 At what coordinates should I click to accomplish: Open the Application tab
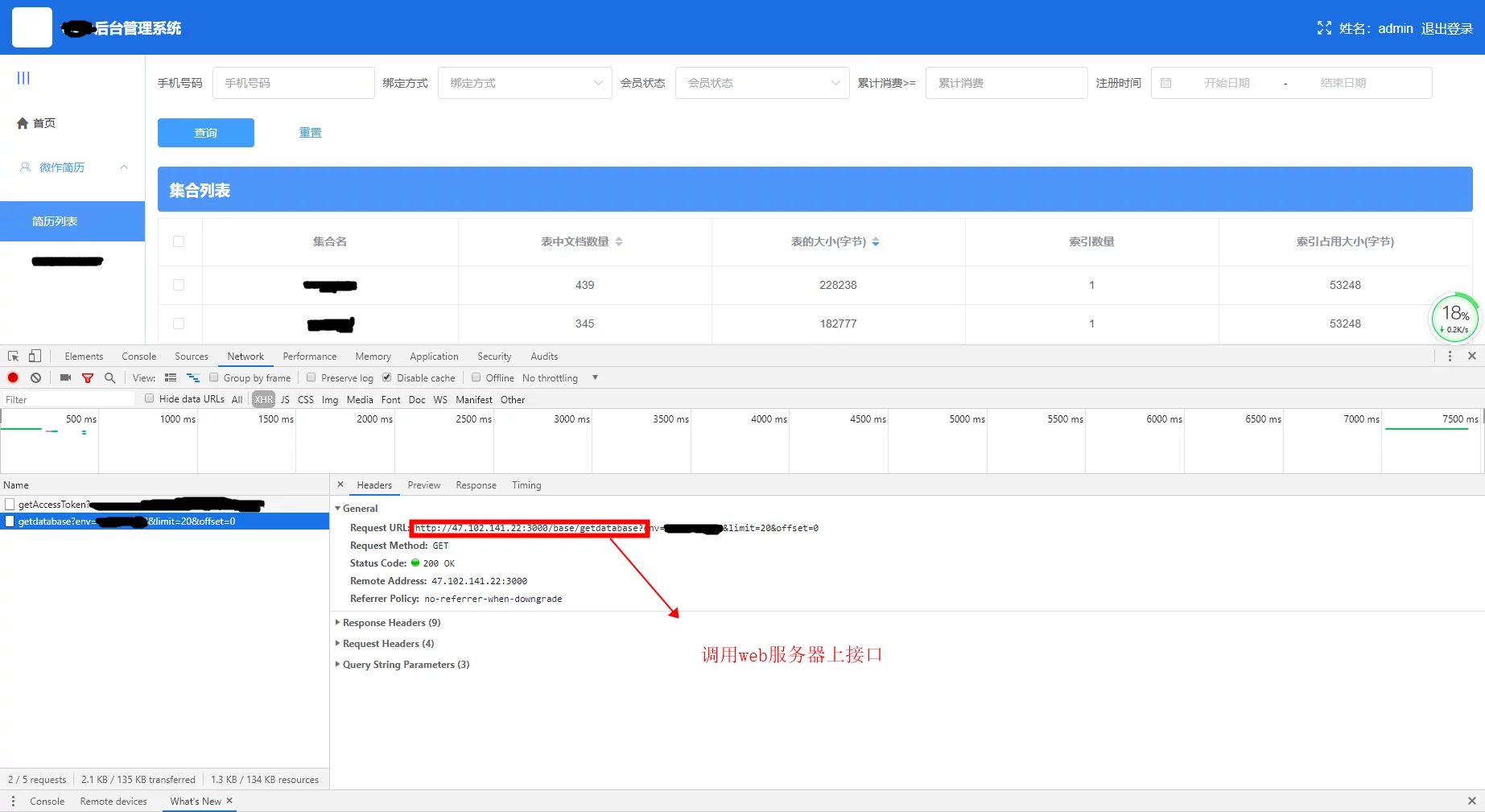tap(434, 357)
